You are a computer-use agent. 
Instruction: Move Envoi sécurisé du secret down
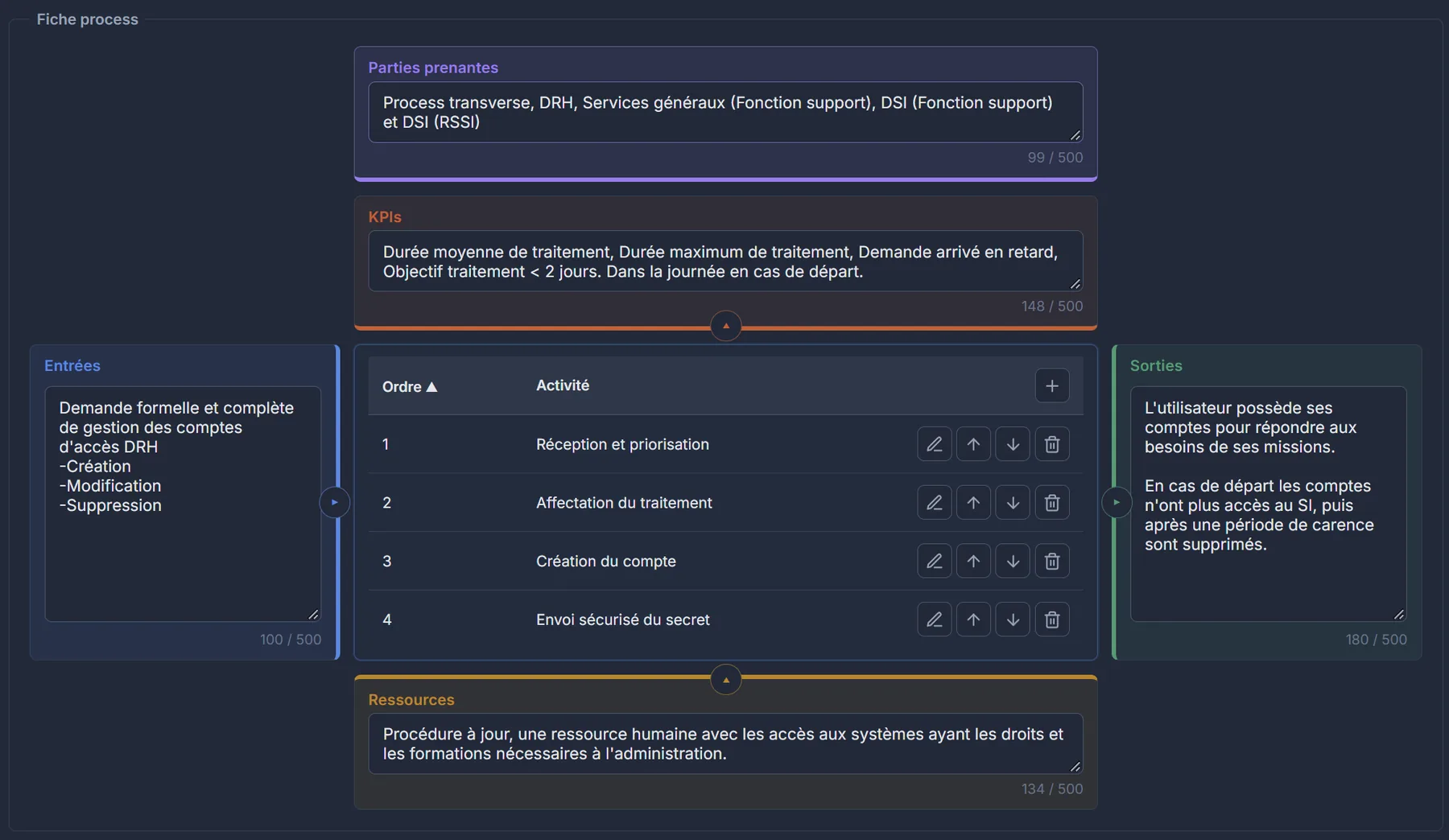pos(1013,620)
